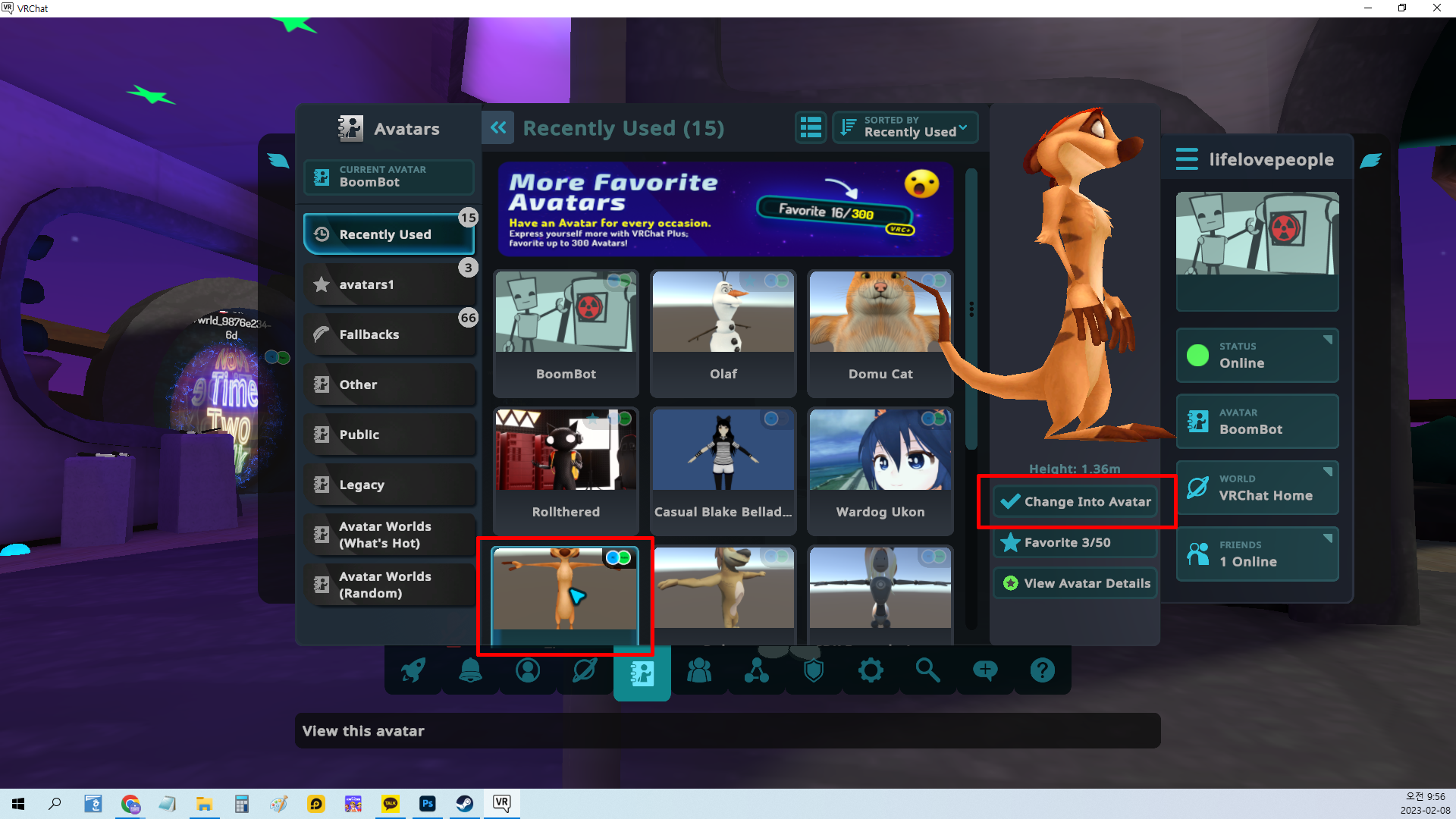The width and height of the screenshot is (1456, 819).
Task: Select the Timon meerkat avatar thumbnail
Action: [566, 595]
